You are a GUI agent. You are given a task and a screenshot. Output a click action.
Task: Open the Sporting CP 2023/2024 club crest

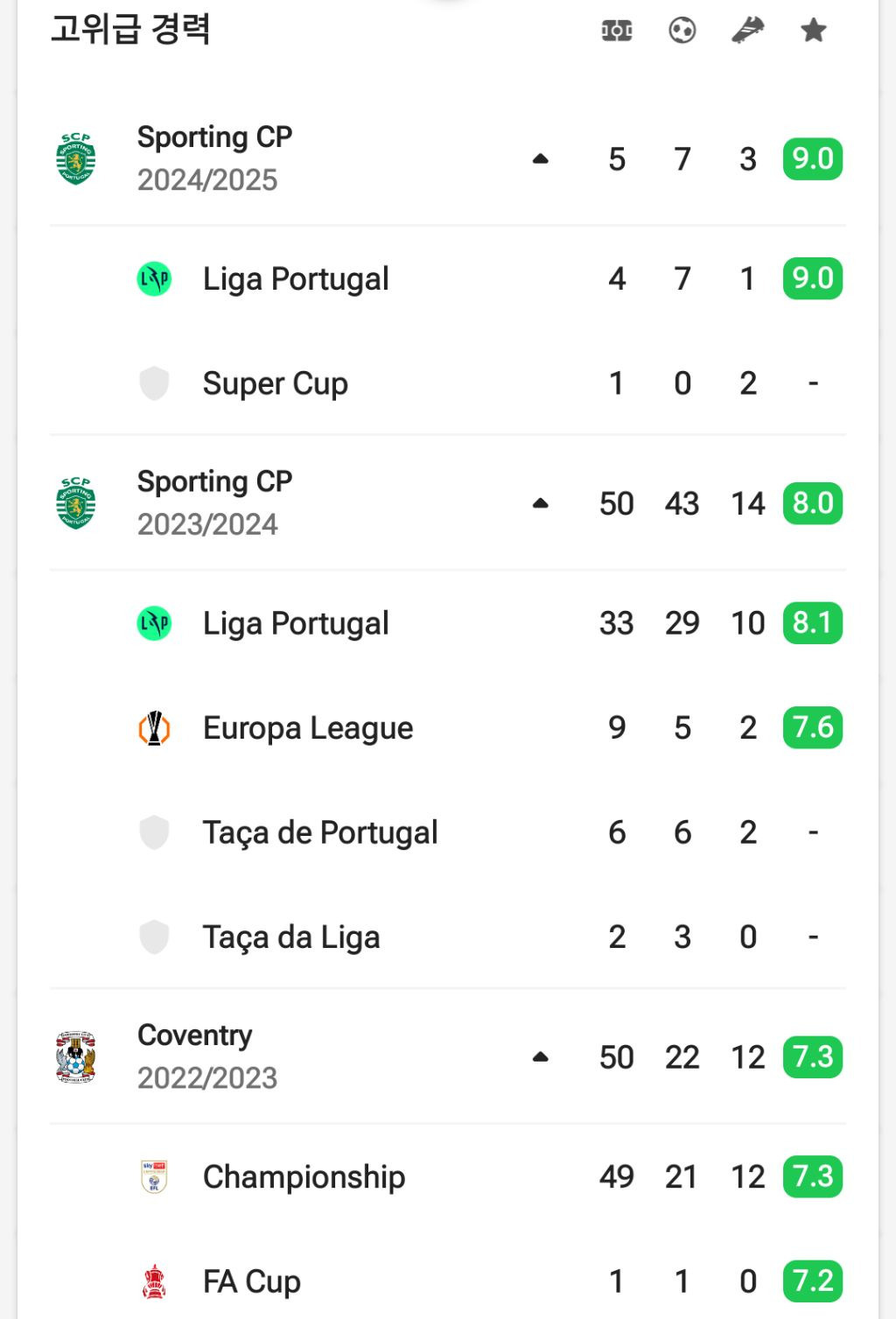coord(76,503)
